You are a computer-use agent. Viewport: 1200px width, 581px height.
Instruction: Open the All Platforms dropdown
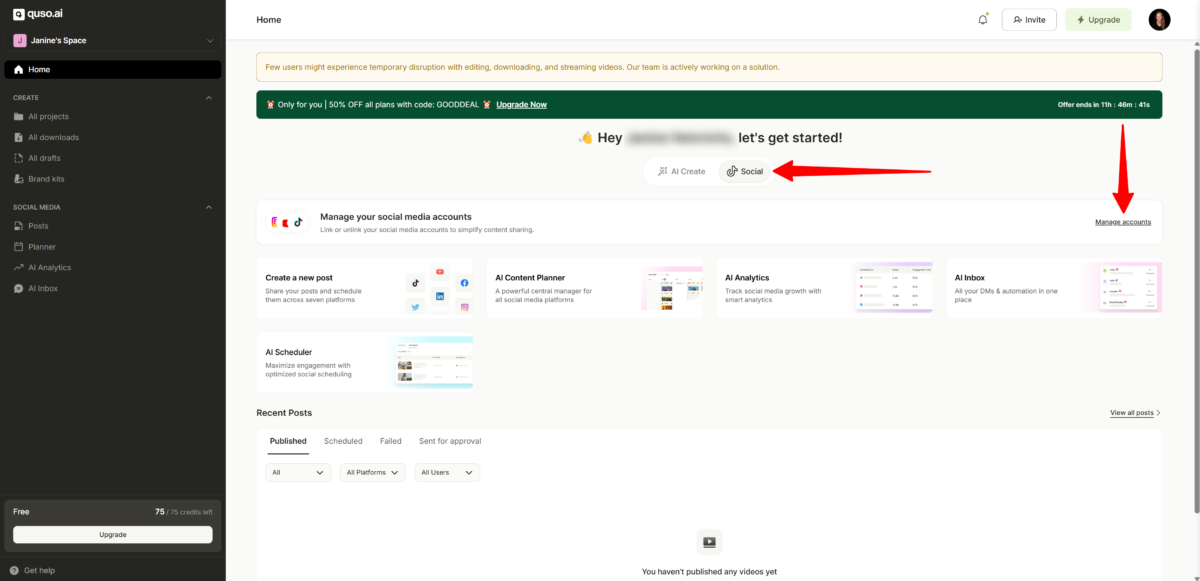(373, 472)
